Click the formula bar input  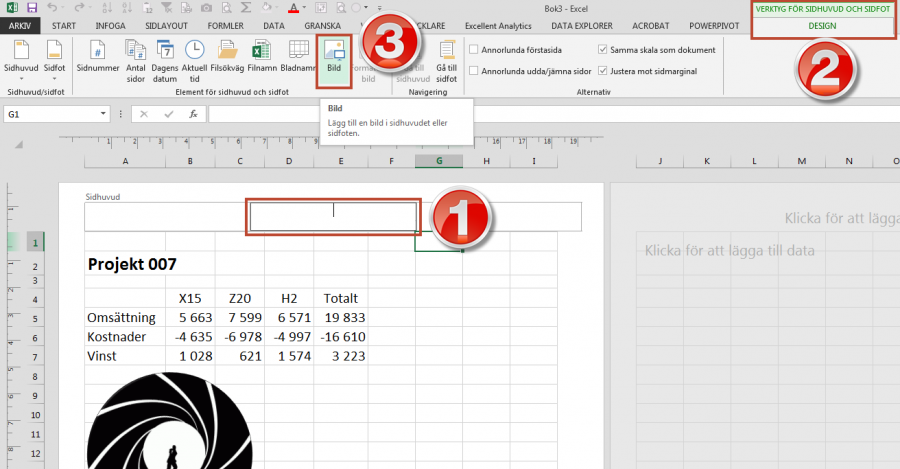[554, 114]
